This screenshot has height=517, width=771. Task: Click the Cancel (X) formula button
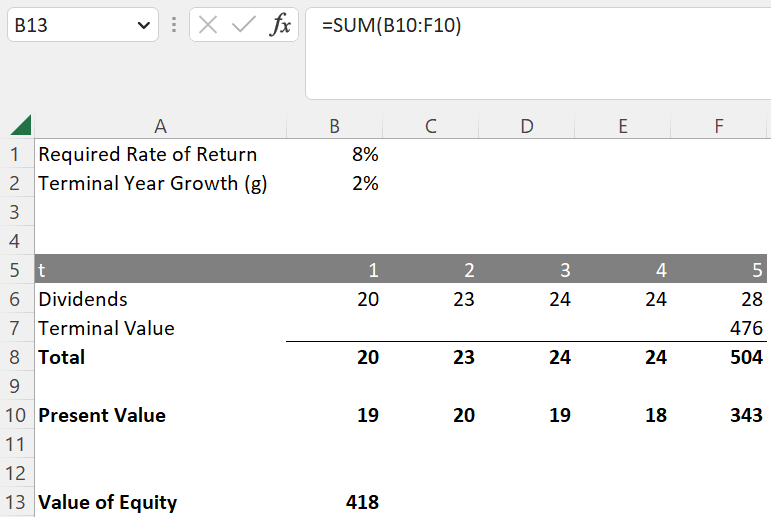[208, 25]
